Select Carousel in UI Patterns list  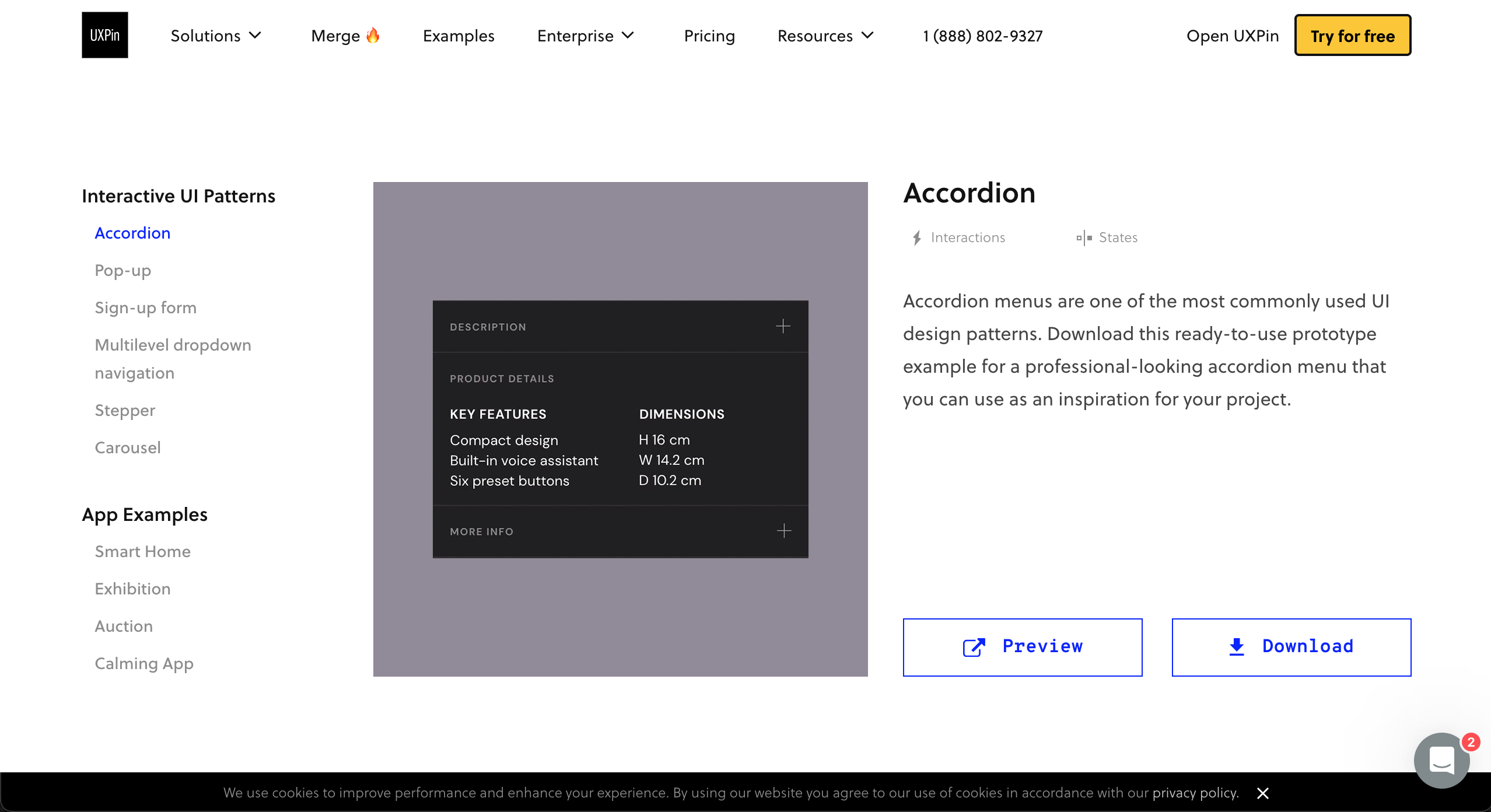(128, 447)
